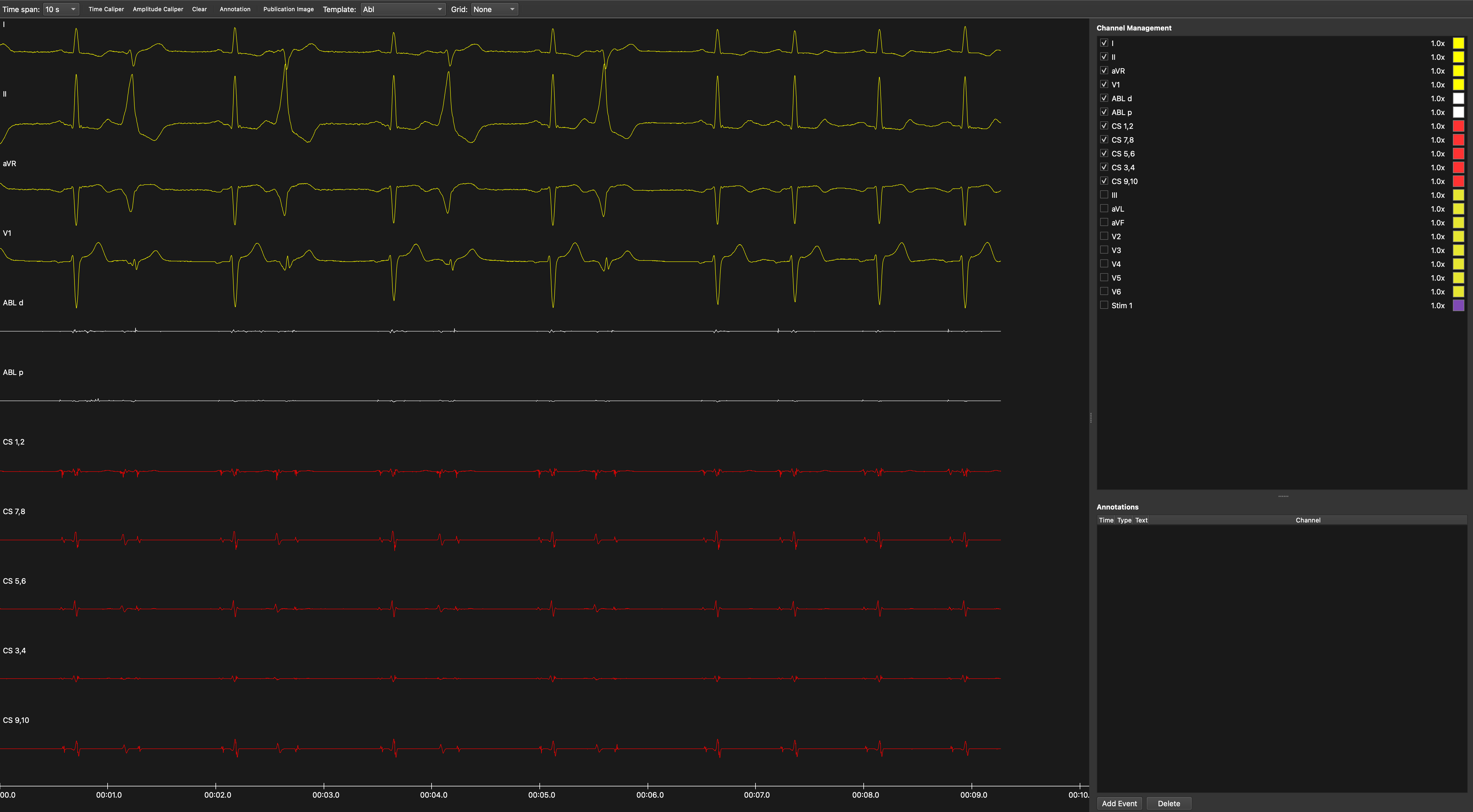
Task: Activate the Amplitude Caliper tool
Action: (158, 9)
